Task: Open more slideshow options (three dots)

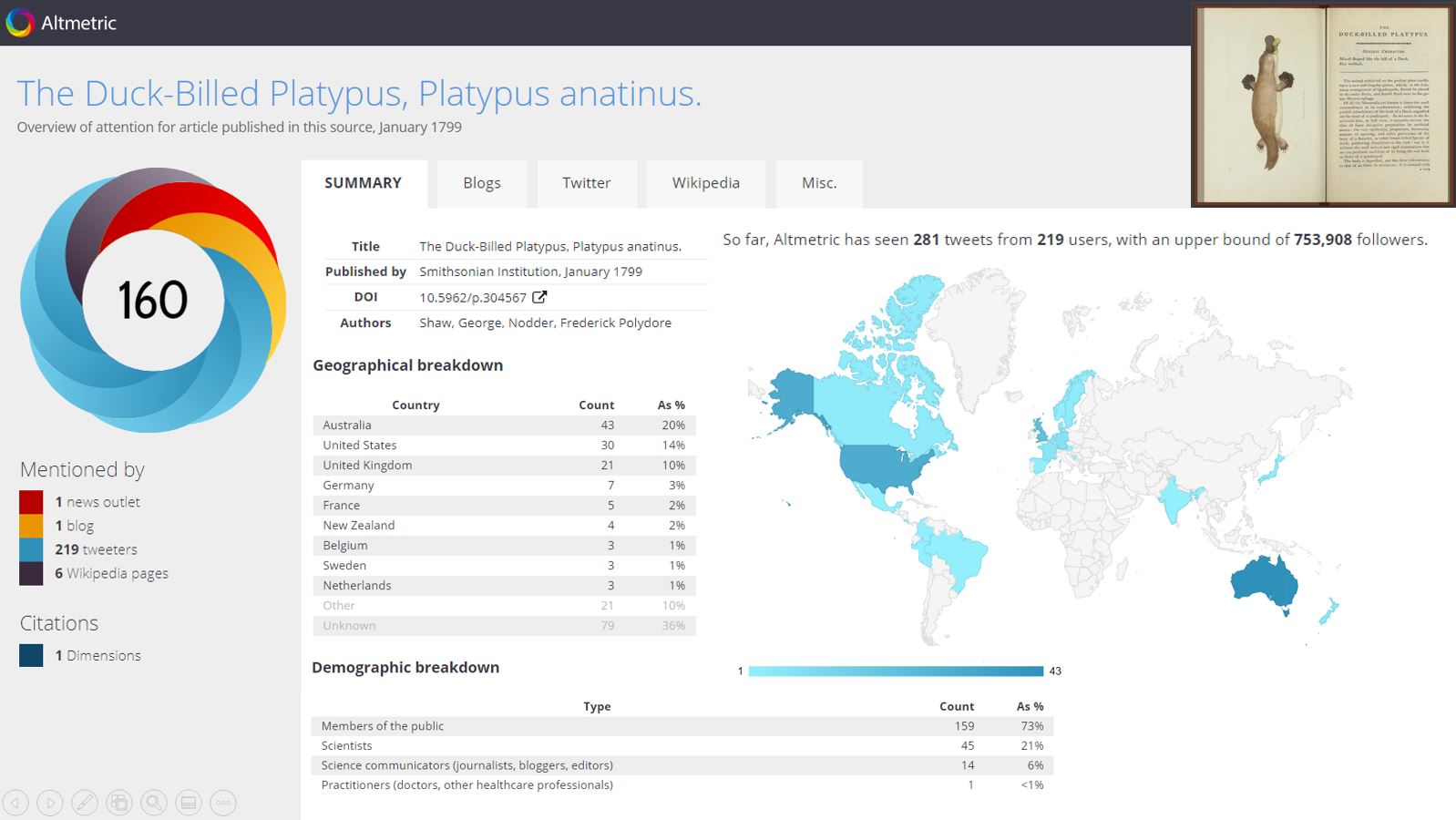Action: (x=223, y=803)
